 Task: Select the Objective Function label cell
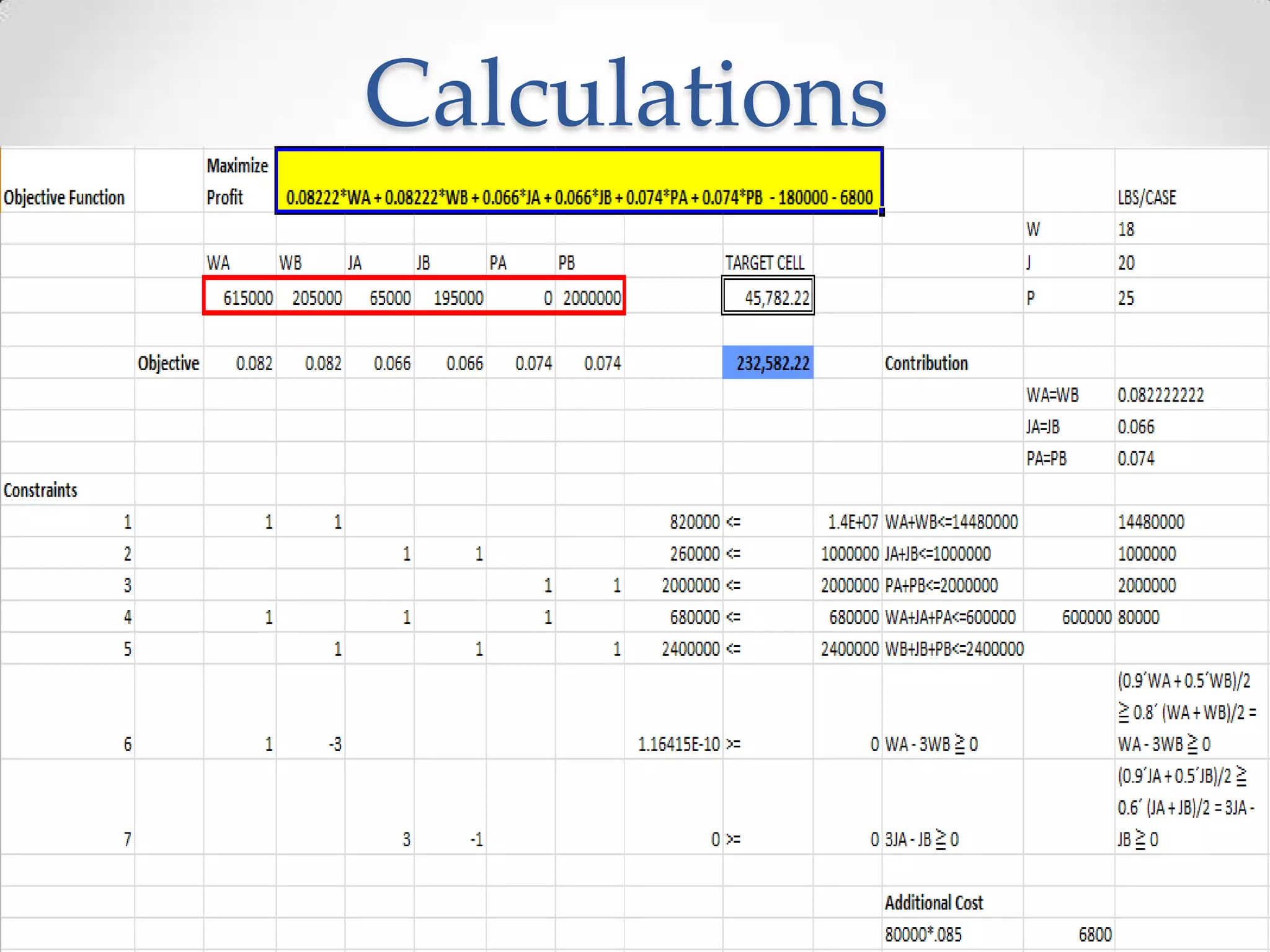pos(64,197)
